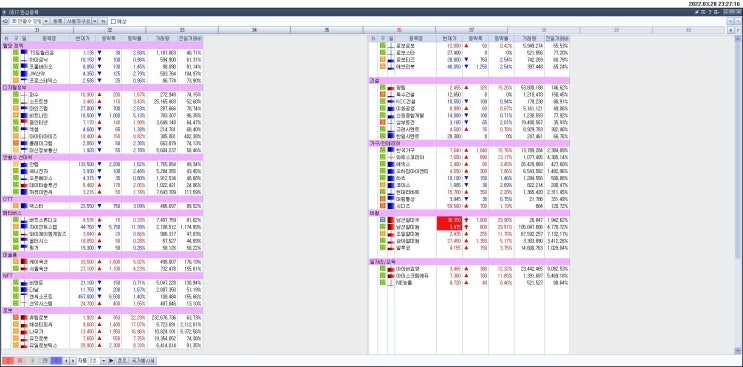Click the highlighted red price cell 남선알미우

[x=449, y=220]
